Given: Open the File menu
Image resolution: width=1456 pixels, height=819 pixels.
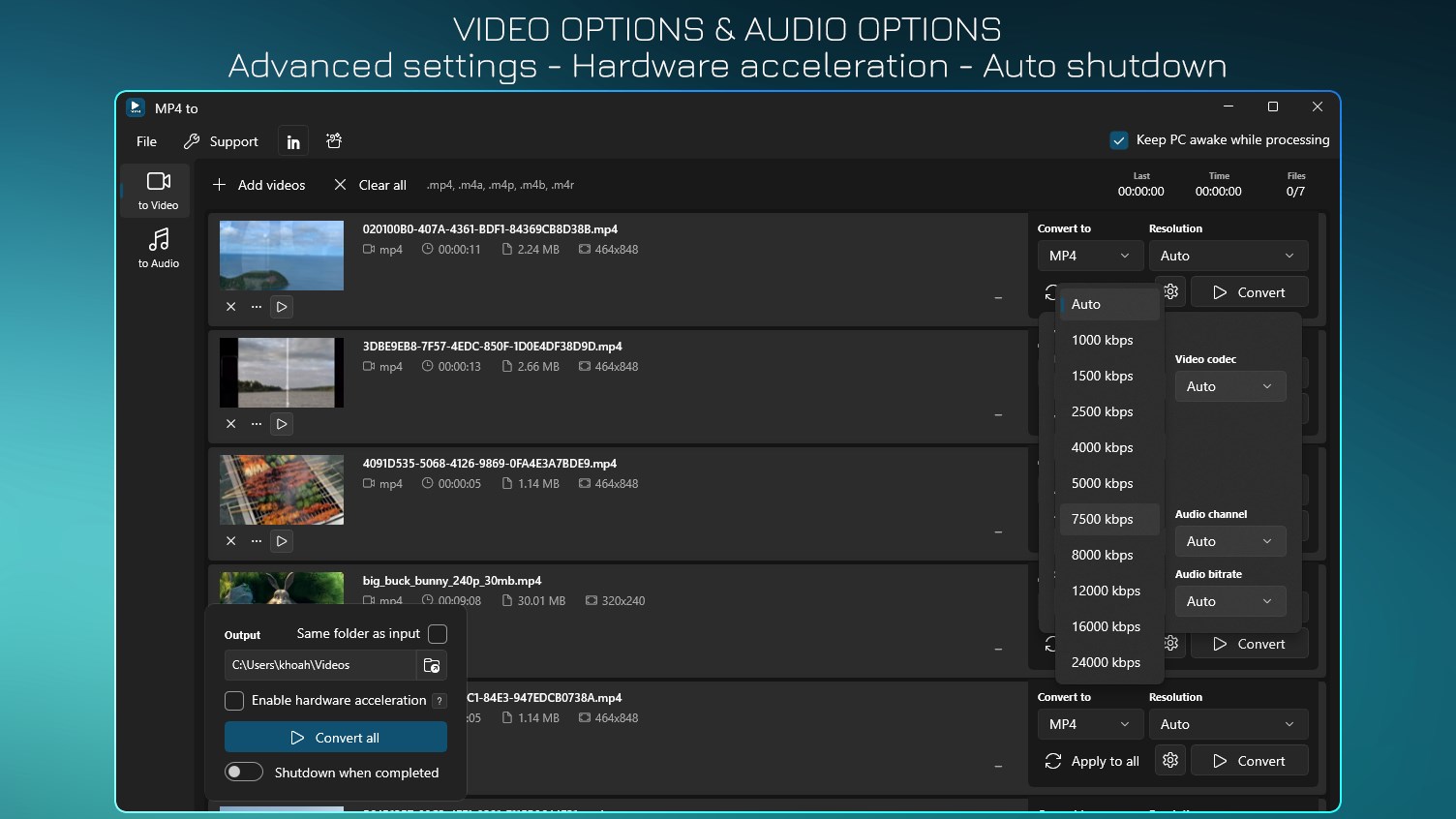Looking at the screenshot, I should (x=145, y=141).
